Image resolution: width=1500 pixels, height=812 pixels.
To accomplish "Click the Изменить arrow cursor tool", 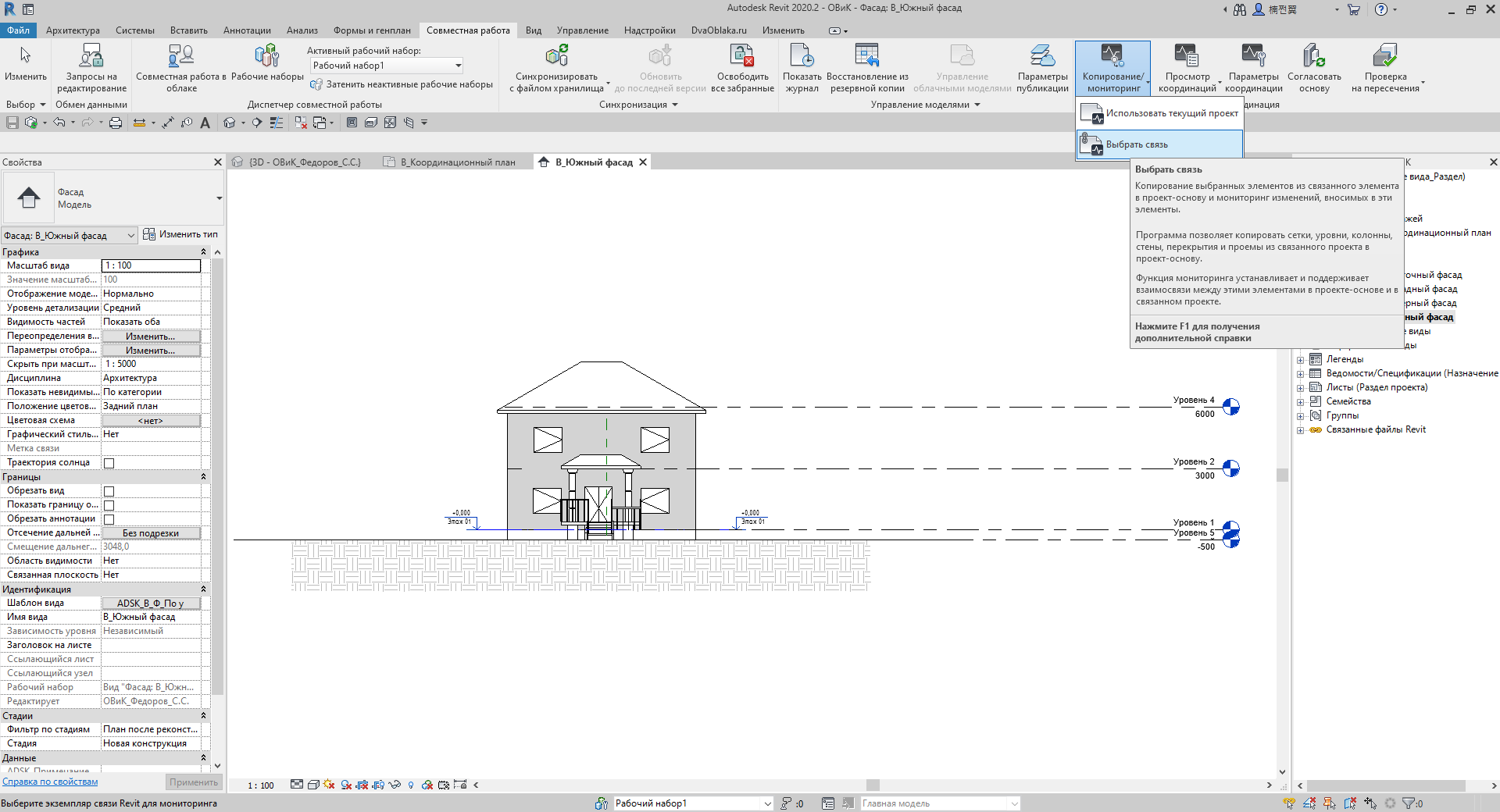I will [x=26, y=55].
